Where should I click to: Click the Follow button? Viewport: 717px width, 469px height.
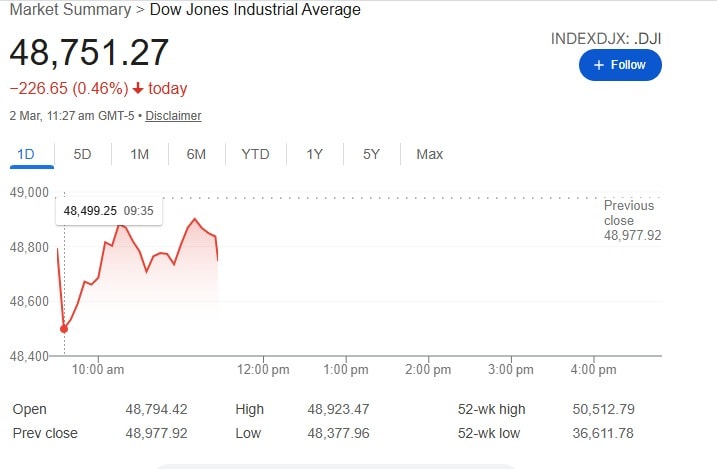tap(620, 65)
